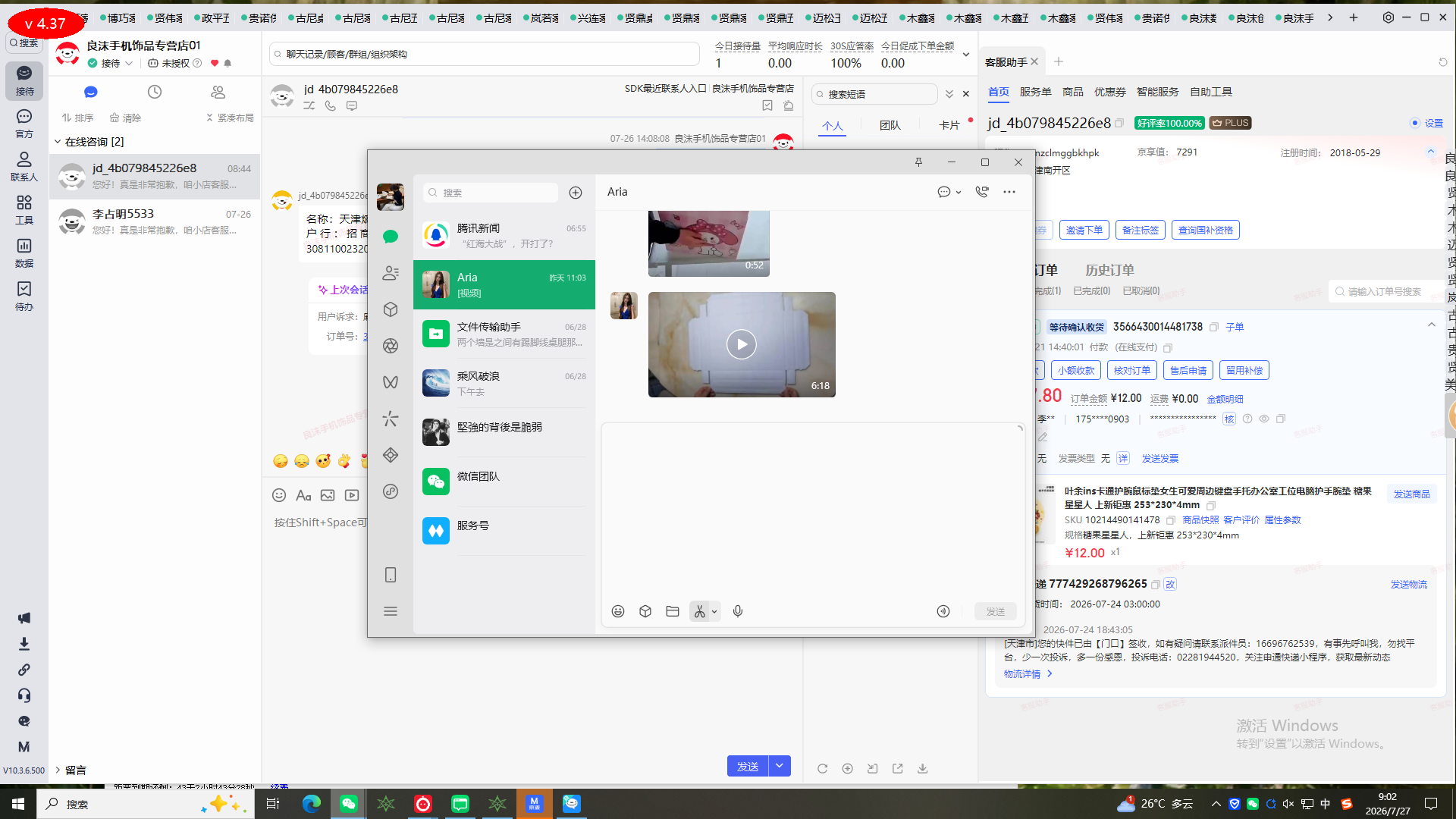Play the 6:18 video in Aria chat

(742, 344)
